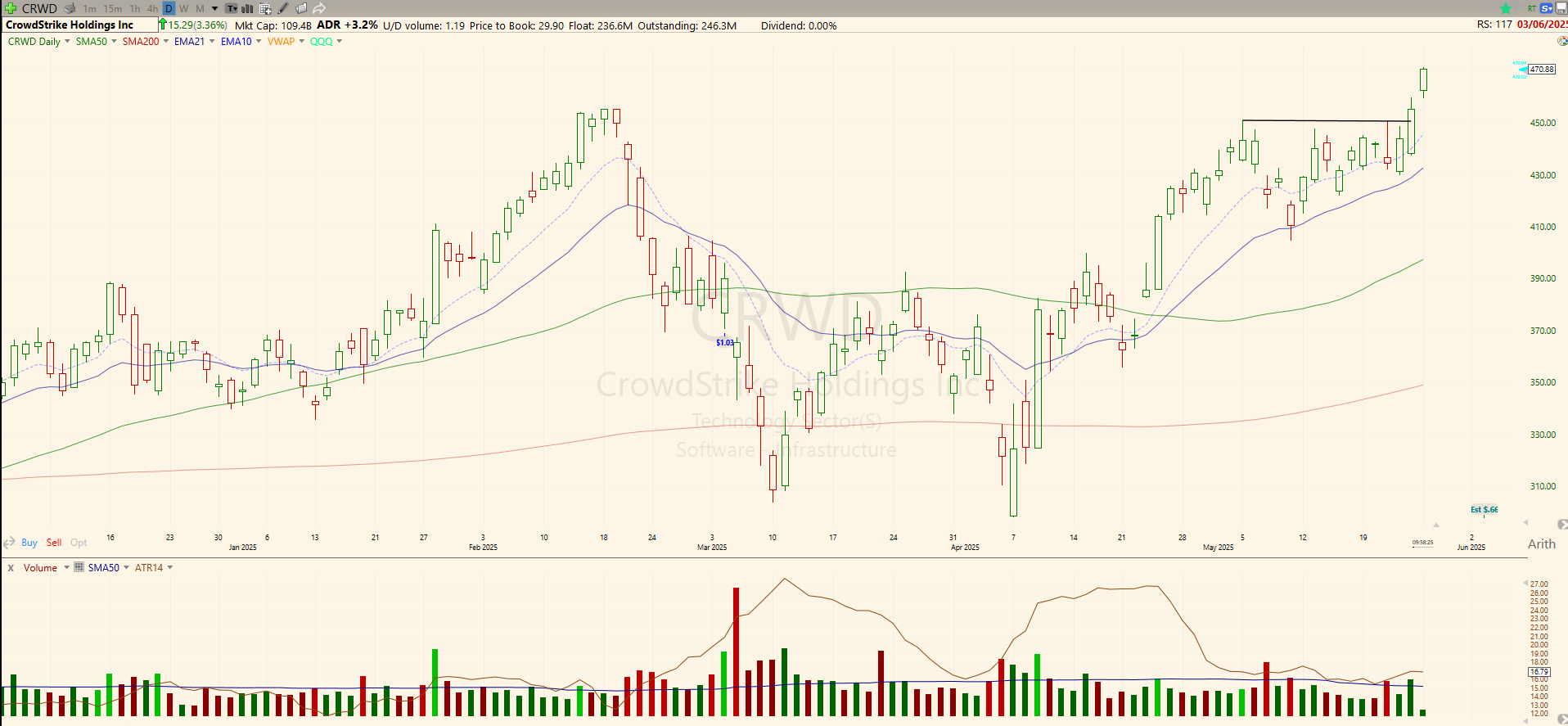
Task: Click the 450.00 price axis label
Action: pos(1543,123)
